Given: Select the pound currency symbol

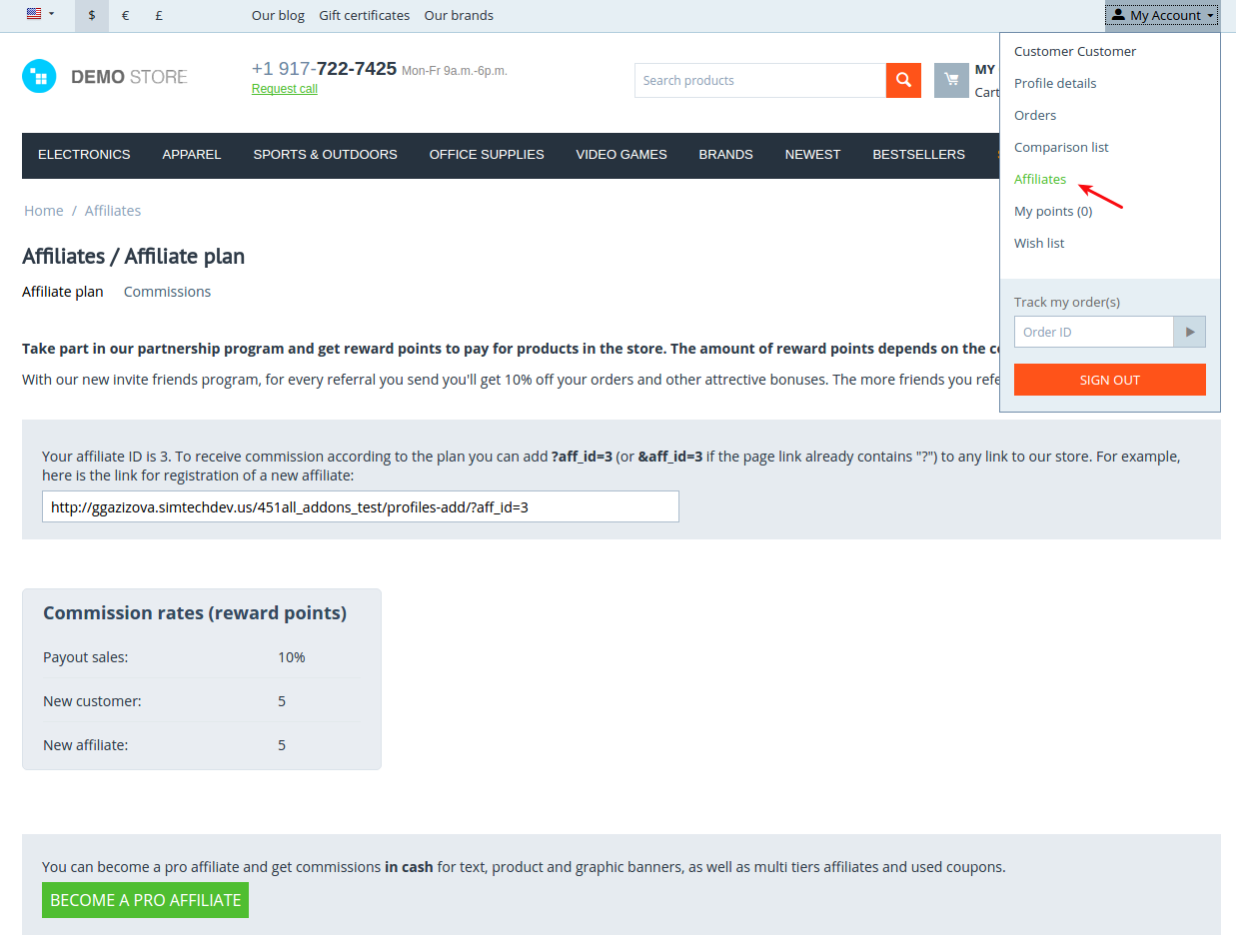Looking at the screenshot, I should (159, 15).
